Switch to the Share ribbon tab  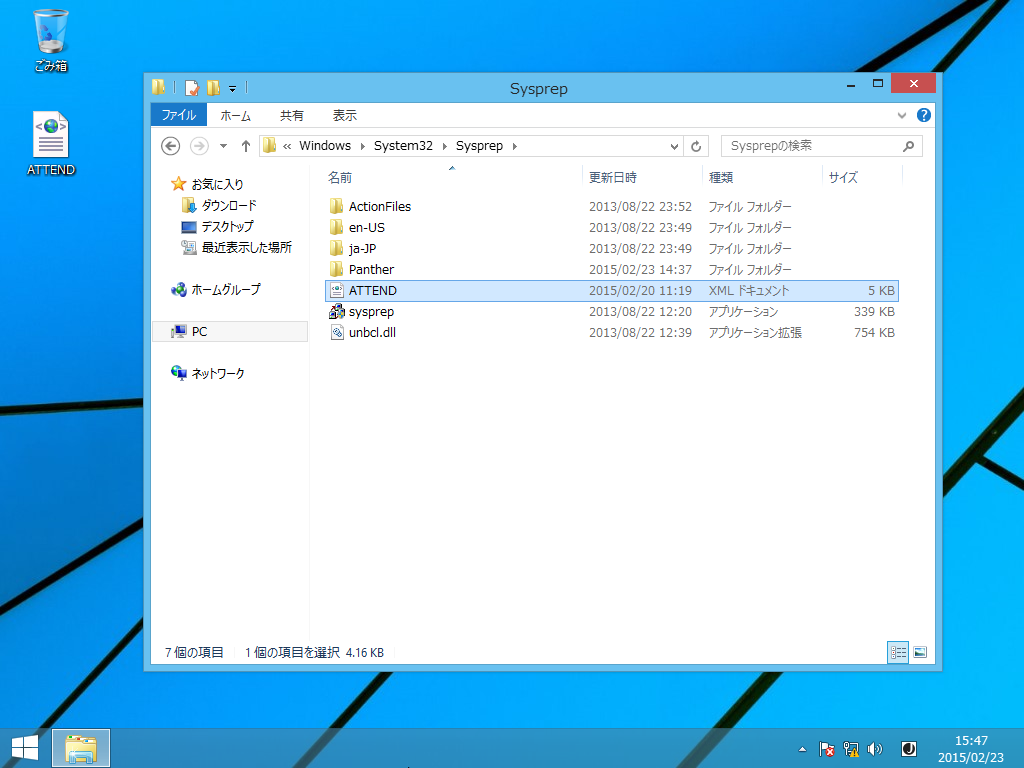[291, 116]
